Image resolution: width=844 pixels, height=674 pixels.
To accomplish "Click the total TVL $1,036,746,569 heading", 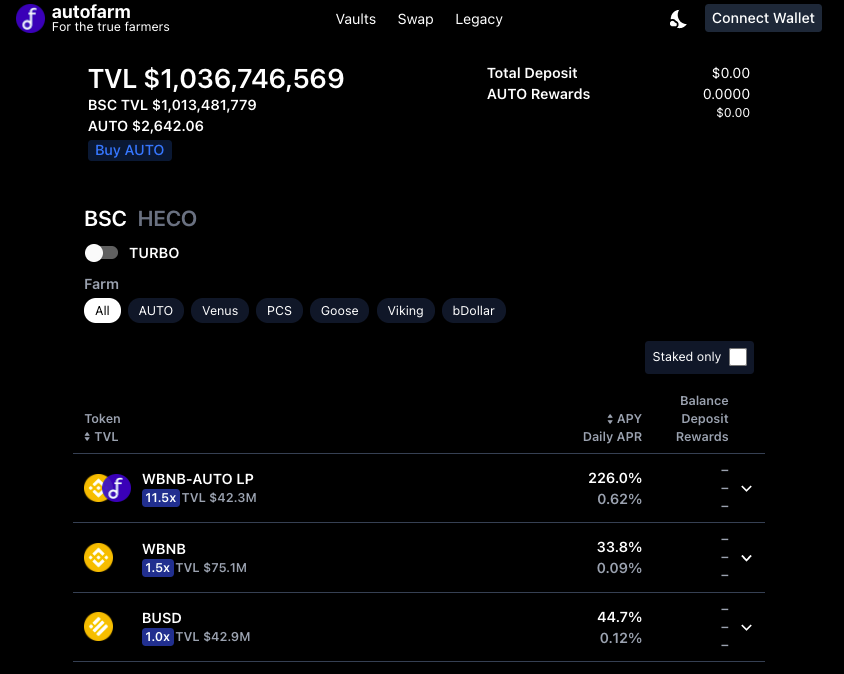I will [216, 79].
